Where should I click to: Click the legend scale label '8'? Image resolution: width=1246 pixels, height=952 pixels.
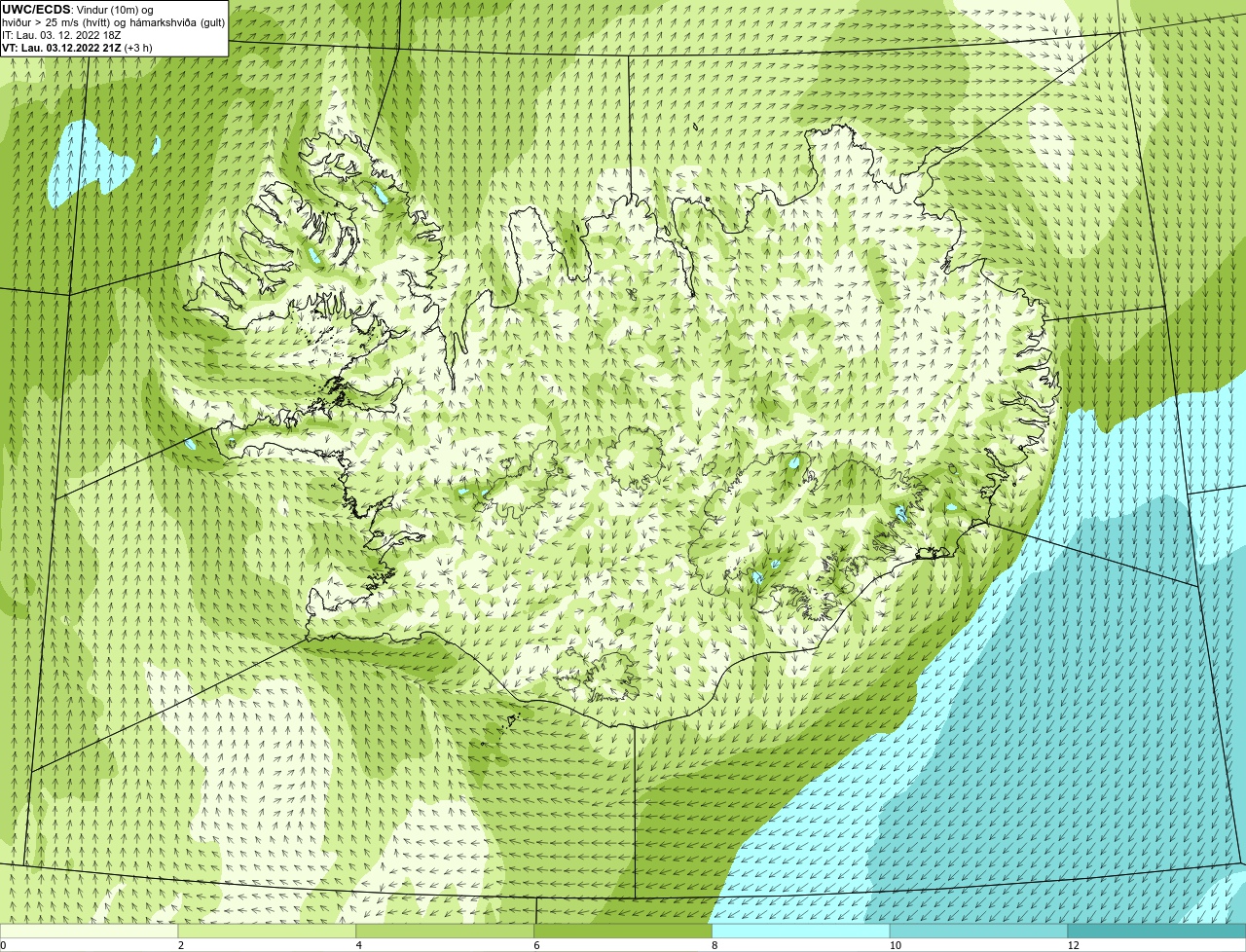pyautogui.click(x=714, y=945)
